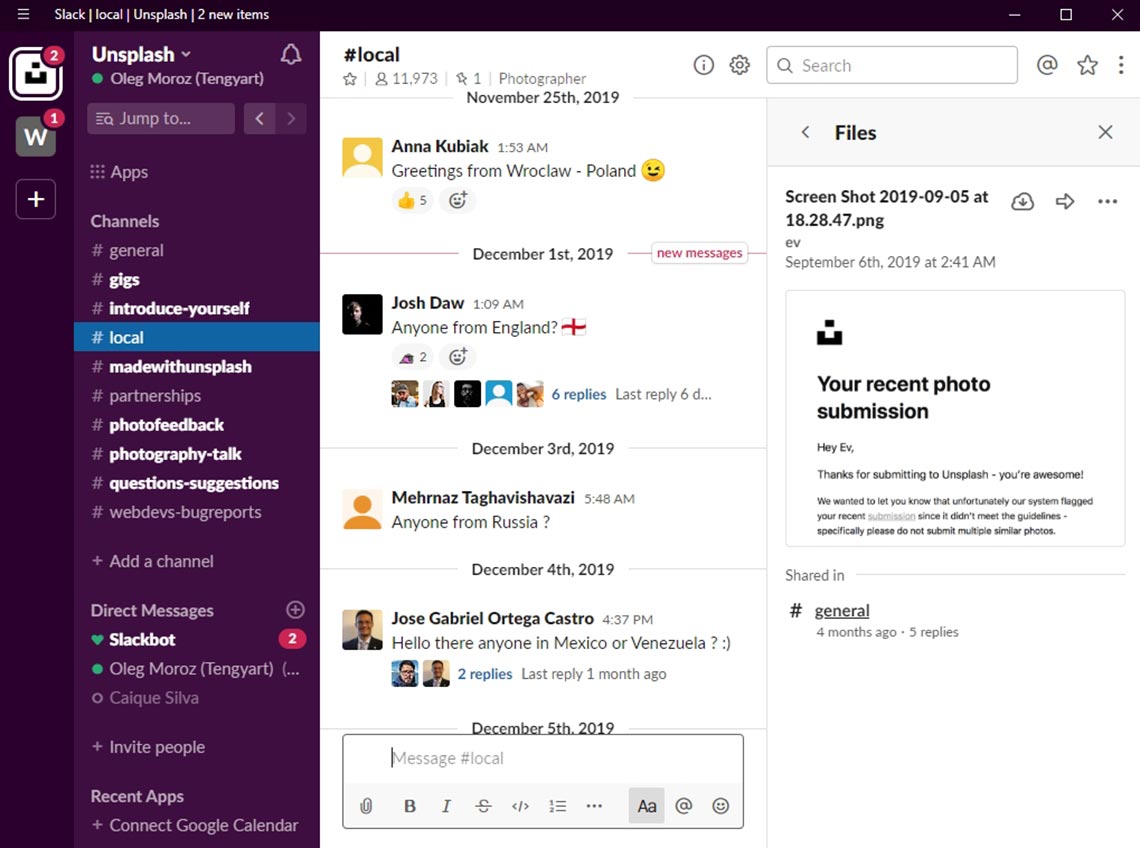Viewport: 1140px width, 848px height.
Task: Click Invite people
Action: (148, 747)
